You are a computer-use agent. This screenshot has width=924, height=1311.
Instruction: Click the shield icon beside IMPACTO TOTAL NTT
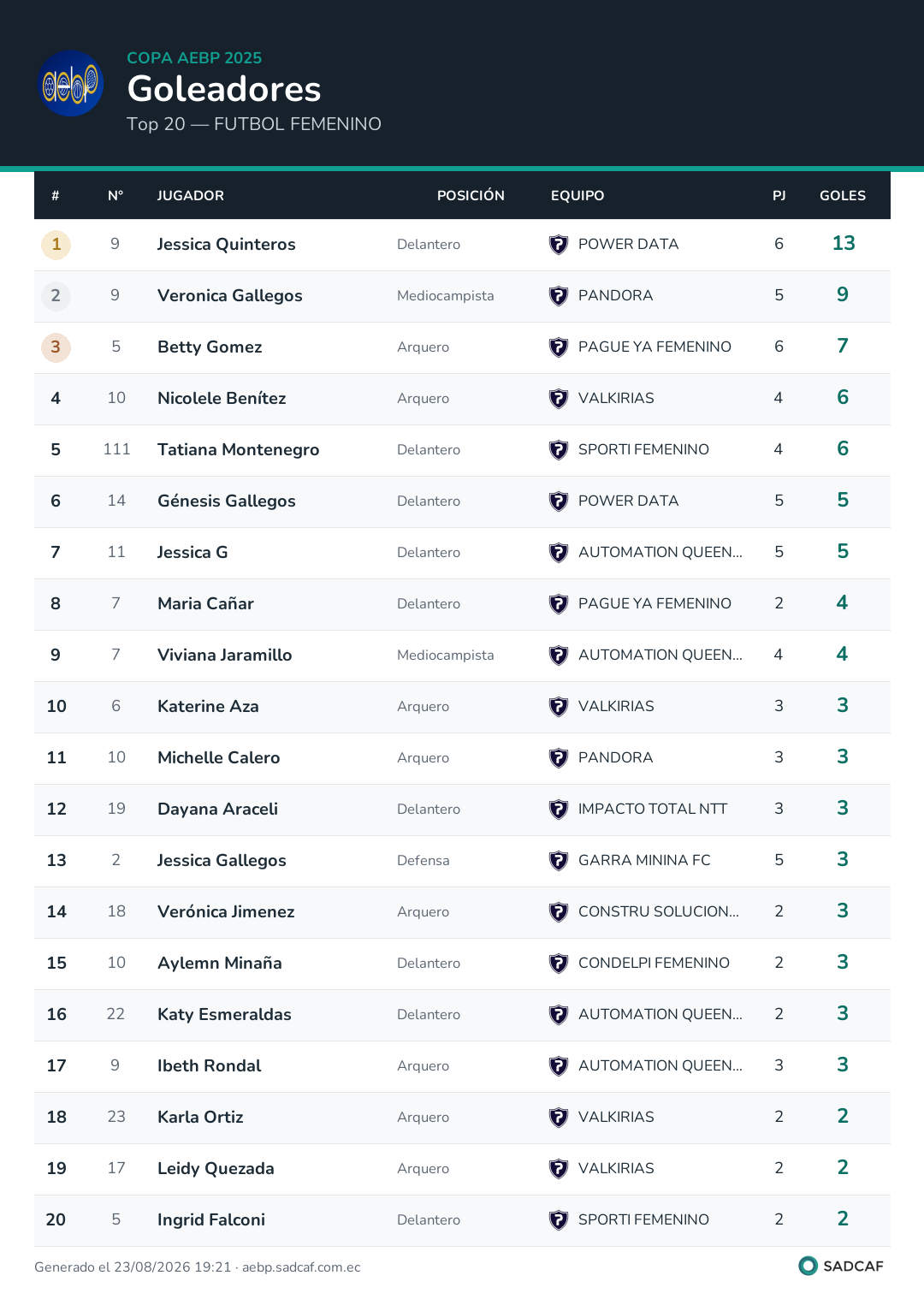(x=559, y=810)
